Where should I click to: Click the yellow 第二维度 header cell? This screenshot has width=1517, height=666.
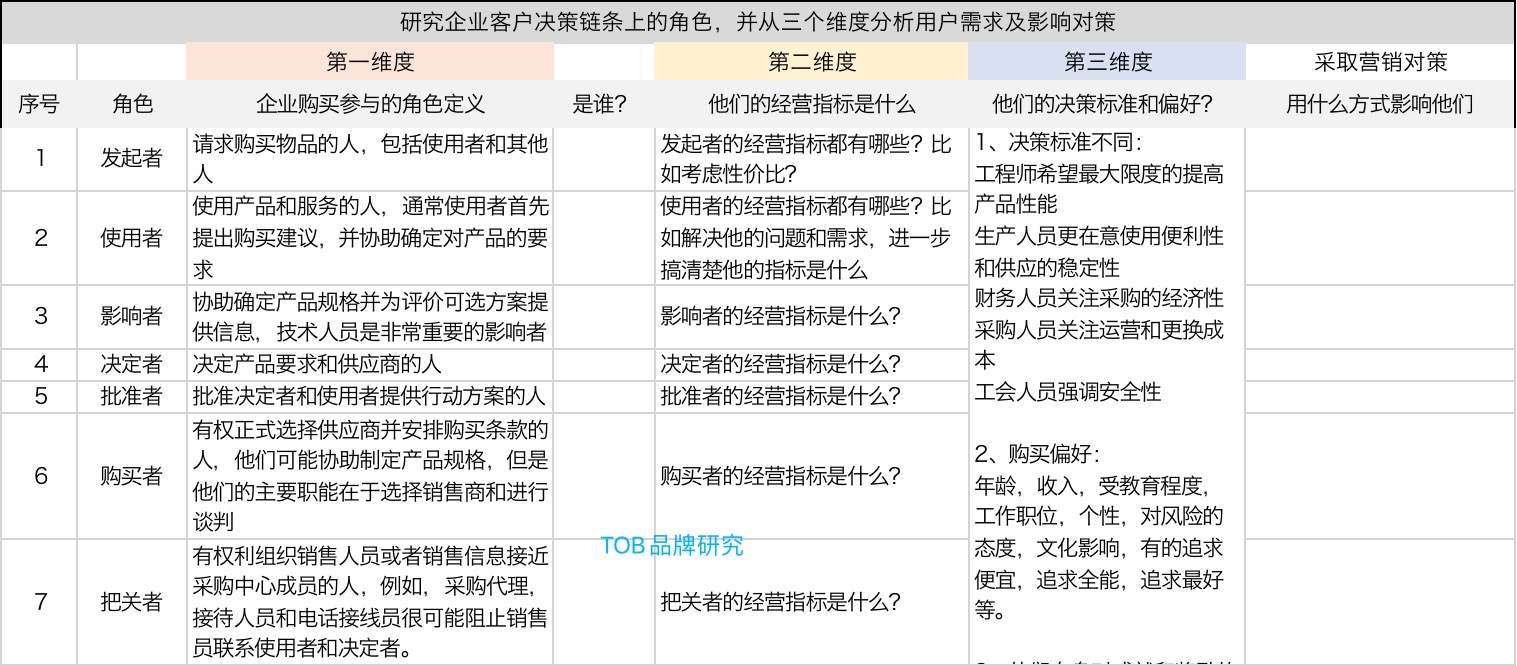coord(811,62)
